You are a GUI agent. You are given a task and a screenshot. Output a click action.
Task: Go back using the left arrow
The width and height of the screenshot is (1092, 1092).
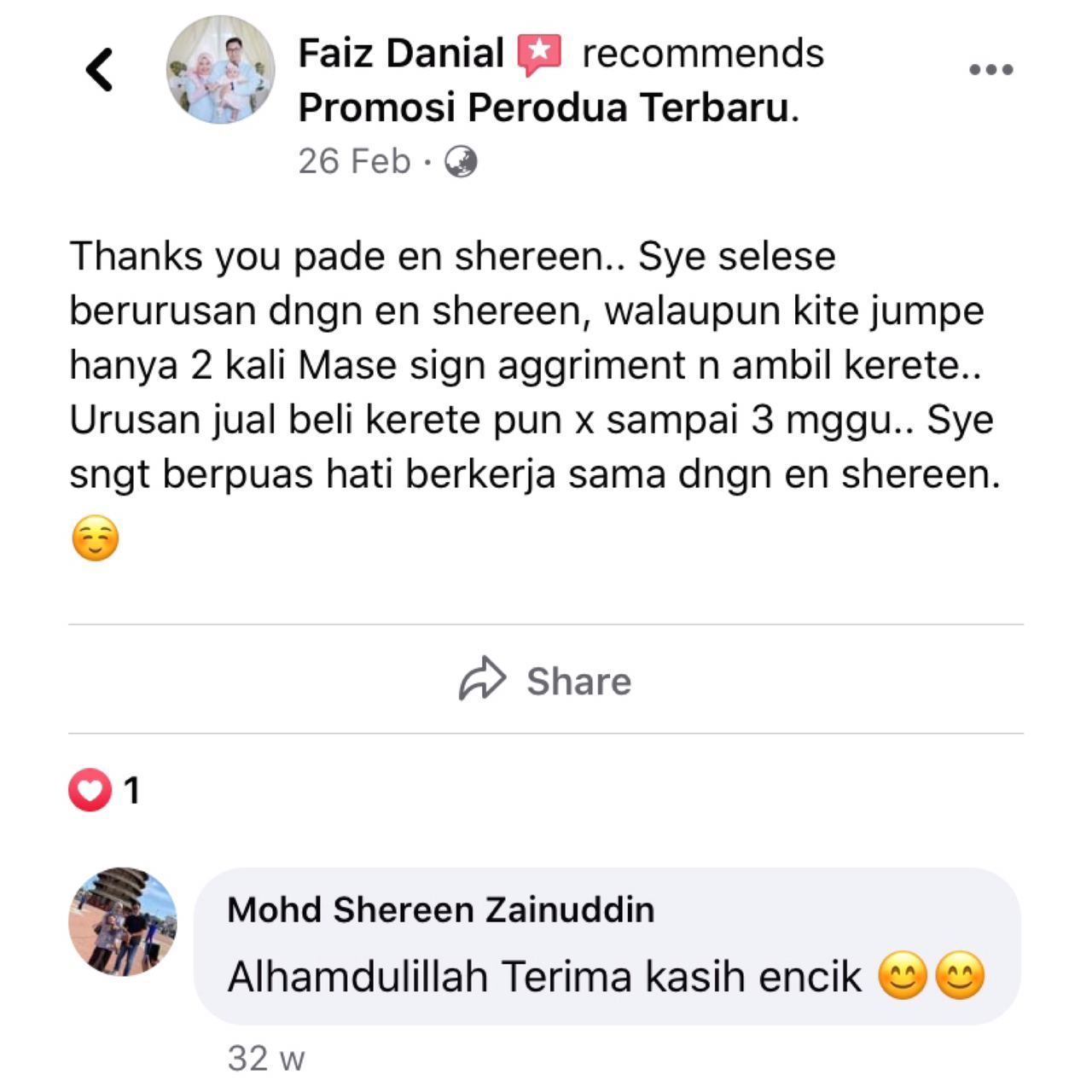click(x=100, y=70)
